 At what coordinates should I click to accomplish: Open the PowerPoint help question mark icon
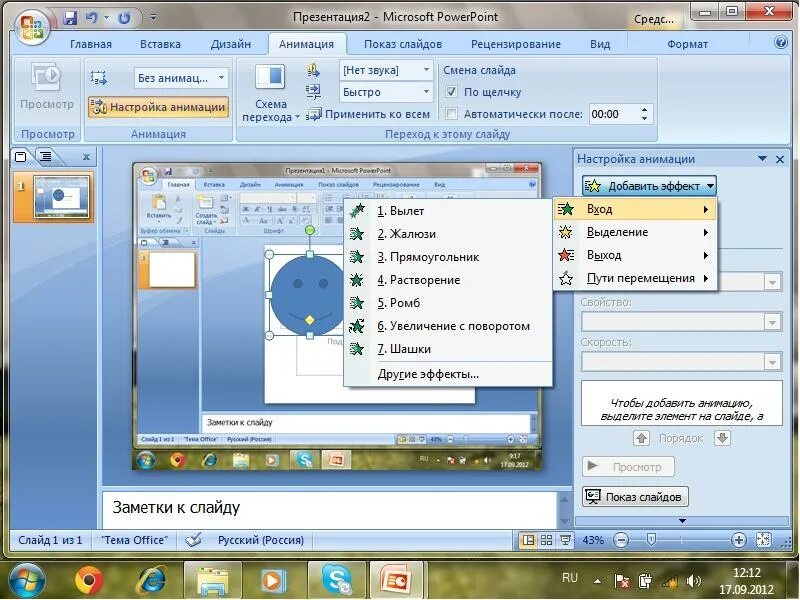tap(781, 42)
